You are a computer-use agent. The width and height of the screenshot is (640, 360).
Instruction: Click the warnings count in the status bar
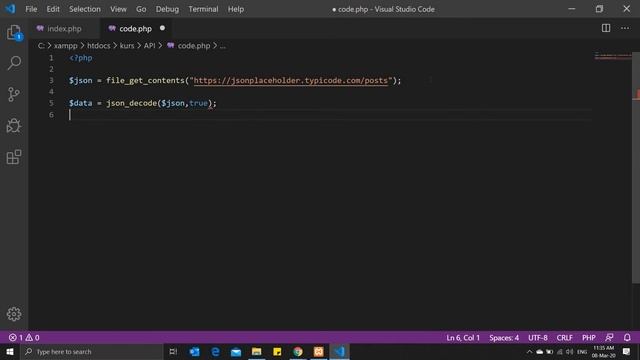tap(33, 338)
